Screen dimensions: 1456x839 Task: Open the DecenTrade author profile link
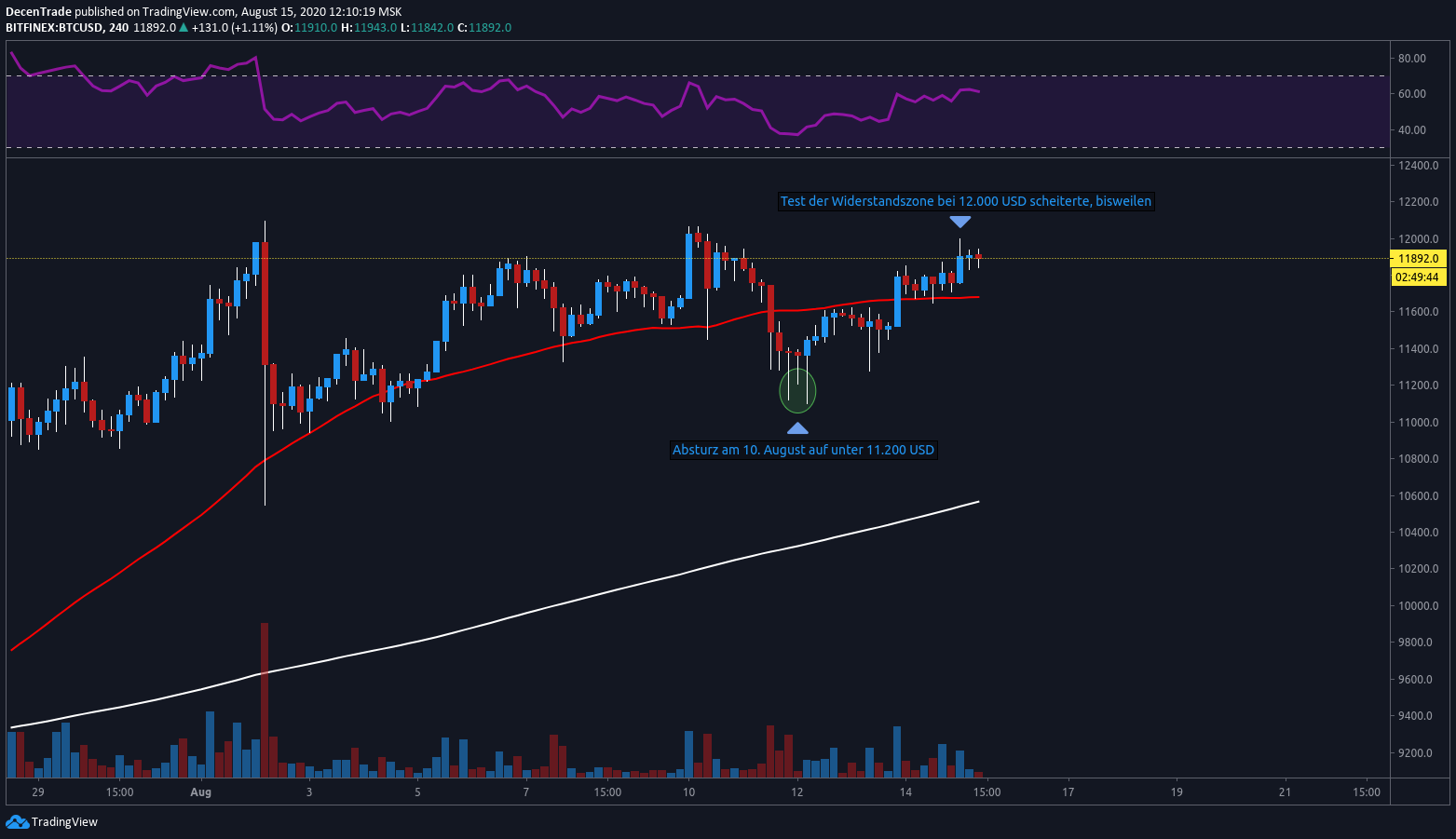click(x=37, y=11)
